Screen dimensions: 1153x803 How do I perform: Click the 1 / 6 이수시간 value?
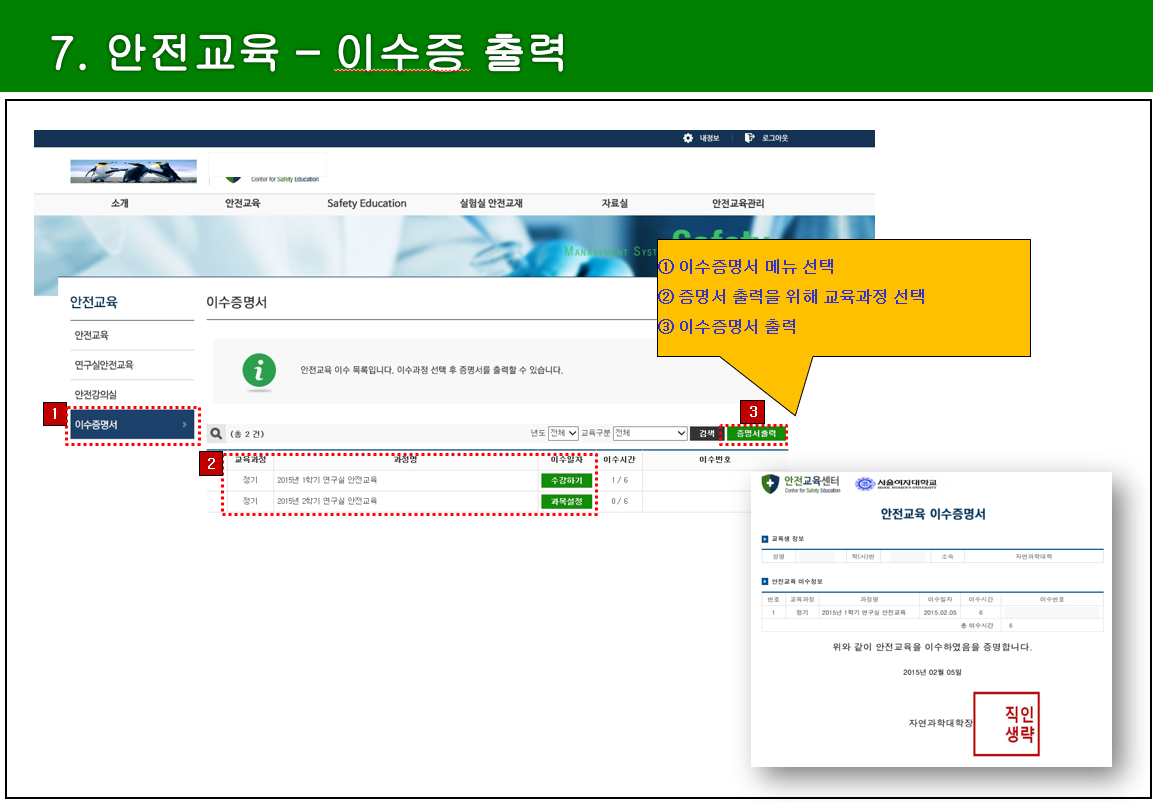(x=620, y=480)
